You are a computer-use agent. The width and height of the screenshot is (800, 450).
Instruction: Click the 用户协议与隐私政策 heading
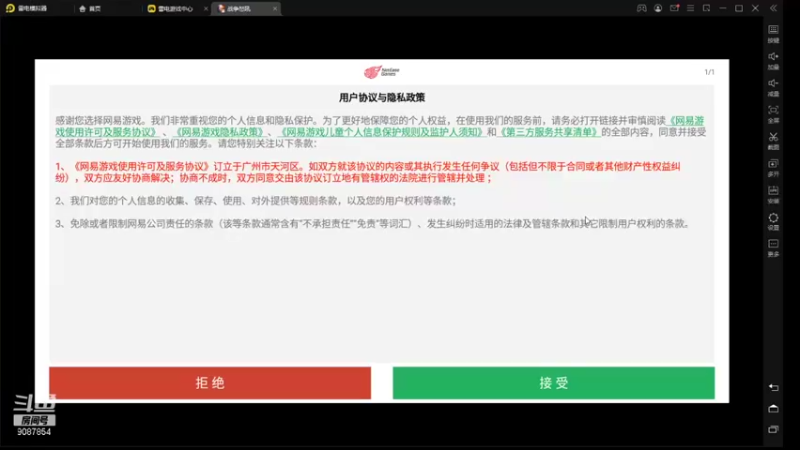pyautogui.click(x=382, y=97)
